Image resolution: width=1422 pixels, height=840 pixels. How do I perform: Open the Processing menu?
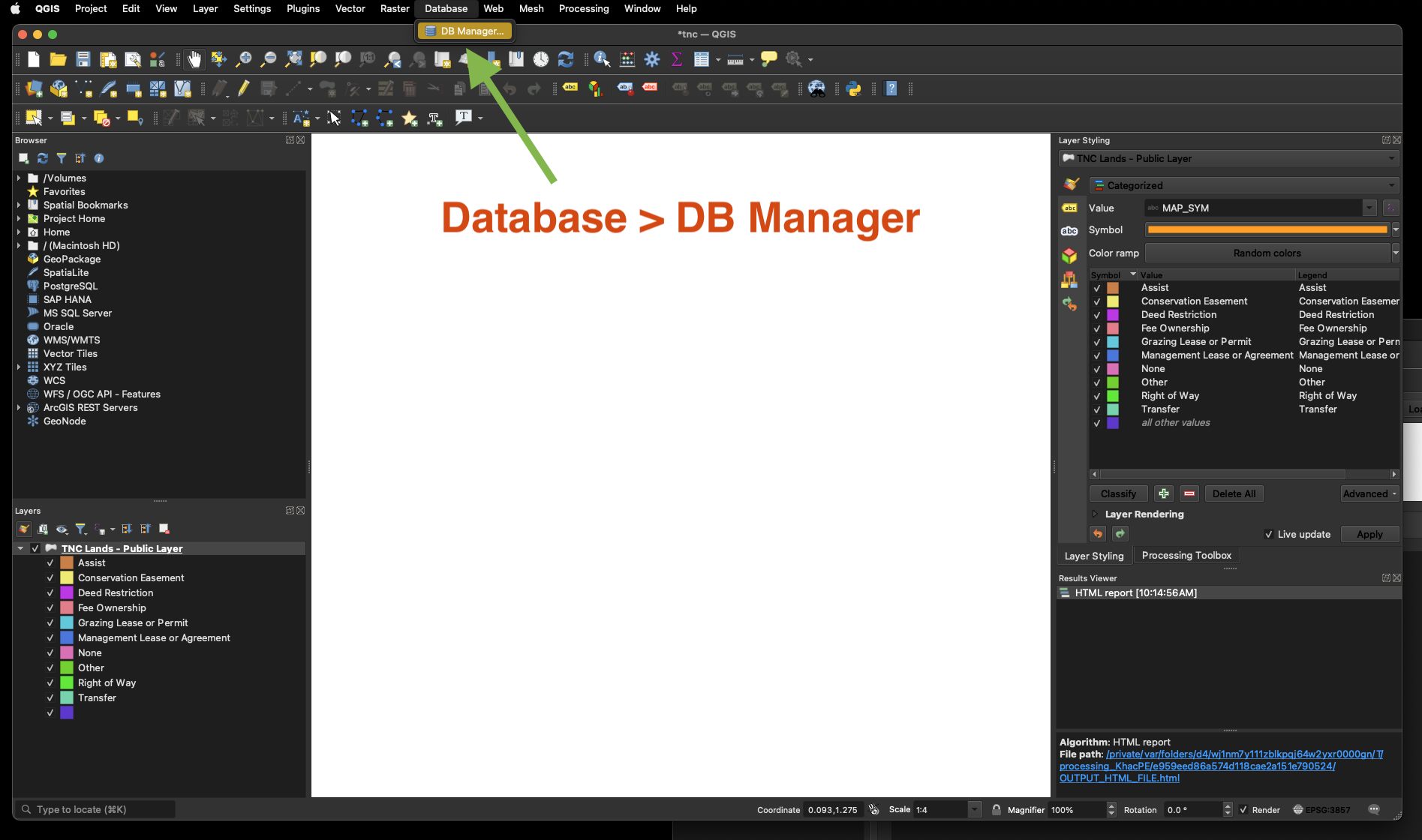[584, 8]
